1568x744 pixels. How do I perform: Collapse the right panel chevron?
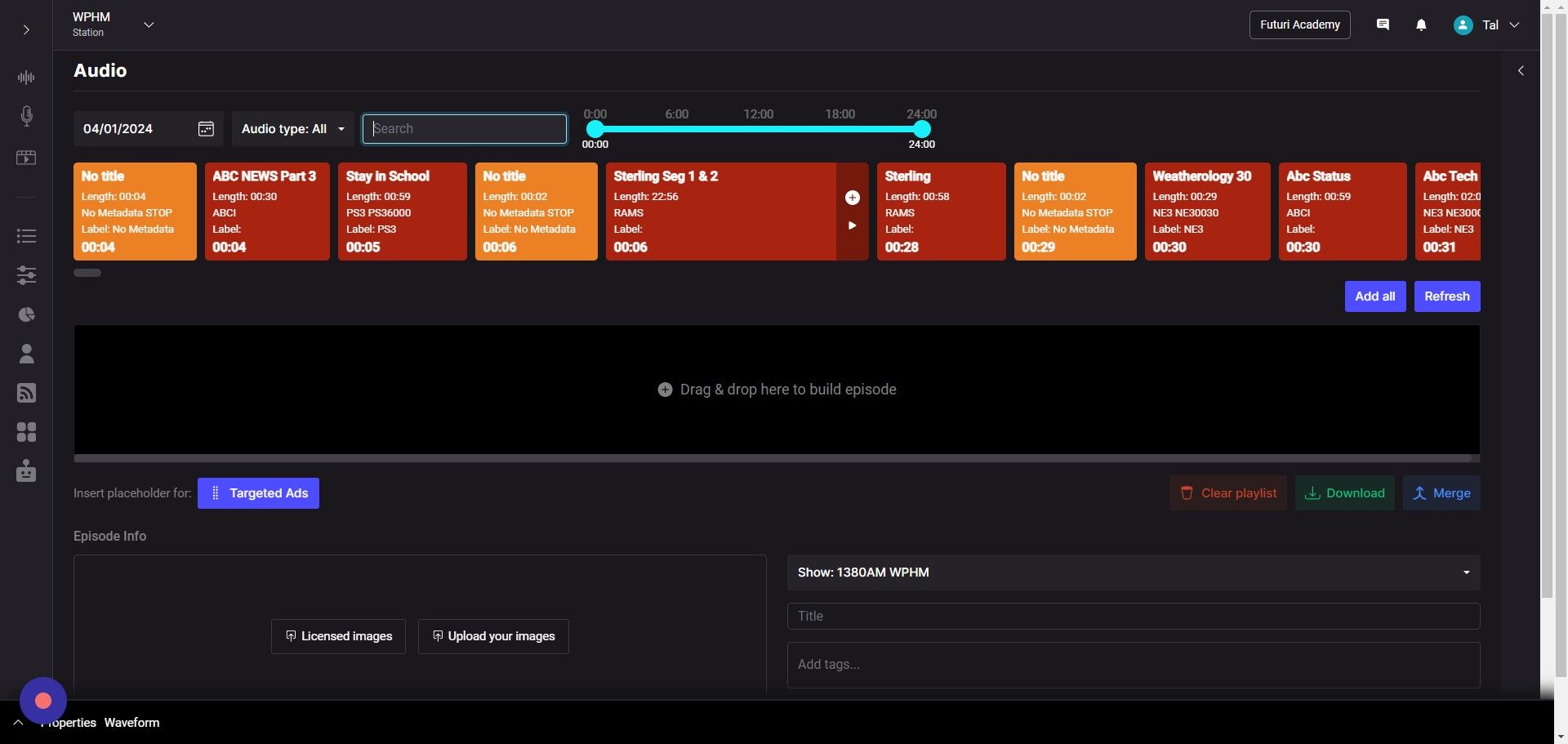click(1521, 71)
